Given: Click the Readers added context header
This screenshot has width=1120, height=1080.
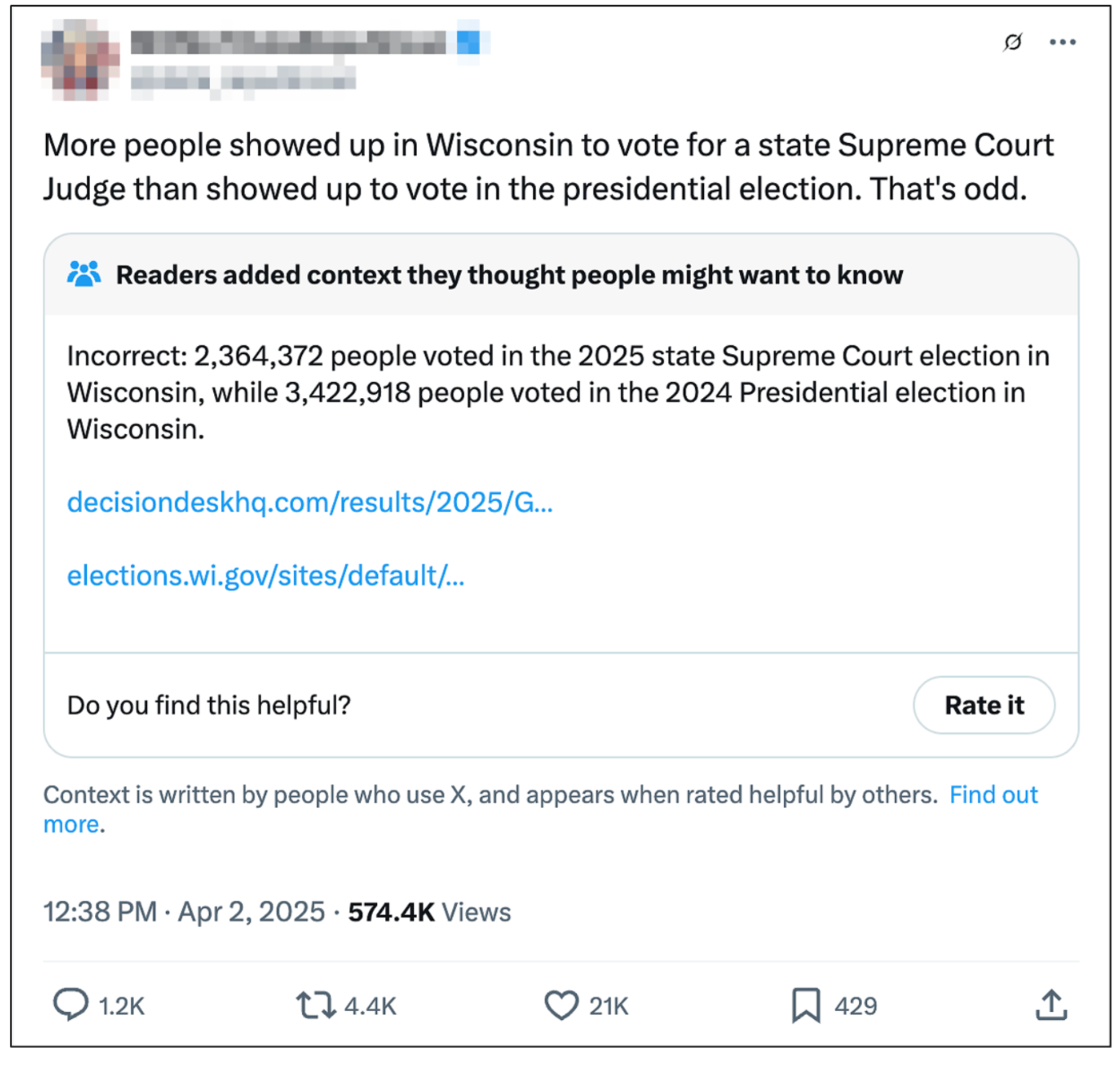Looking at the screenshot, I should (509, 275).
